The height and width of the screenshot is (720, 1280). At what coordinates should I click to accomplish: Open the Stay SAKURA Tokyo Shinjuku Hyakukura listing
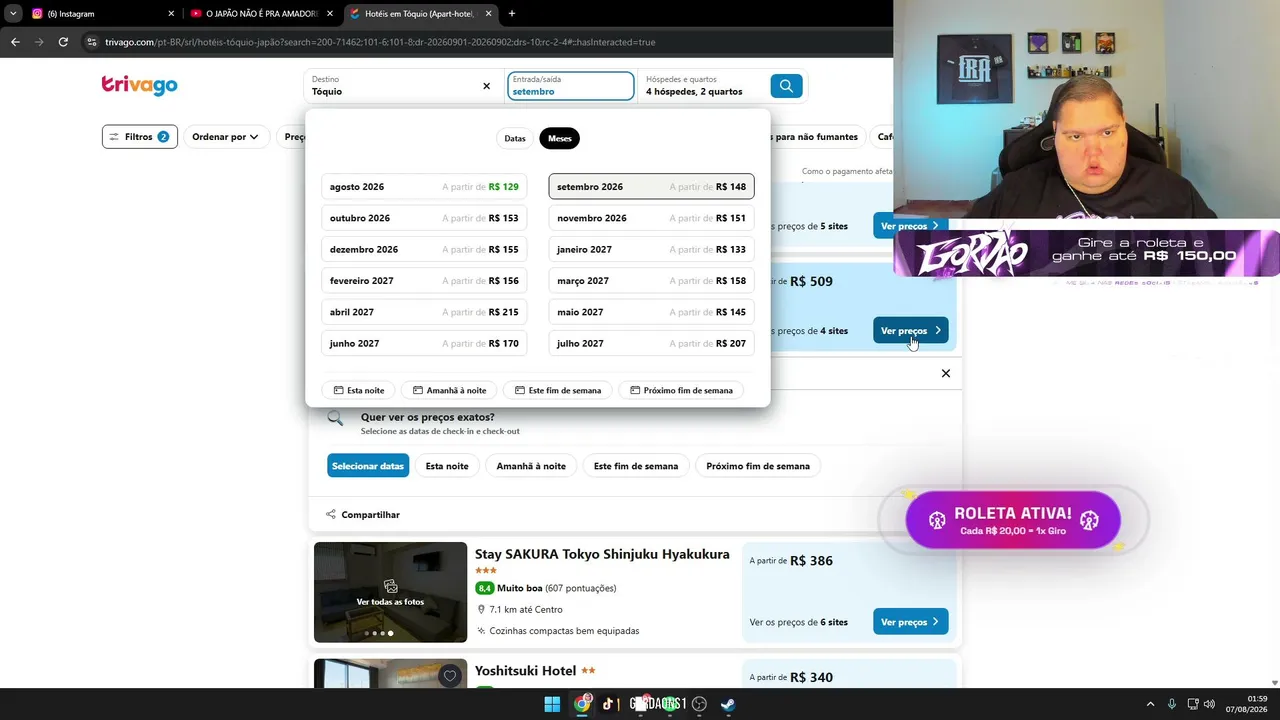coord(602,554)
